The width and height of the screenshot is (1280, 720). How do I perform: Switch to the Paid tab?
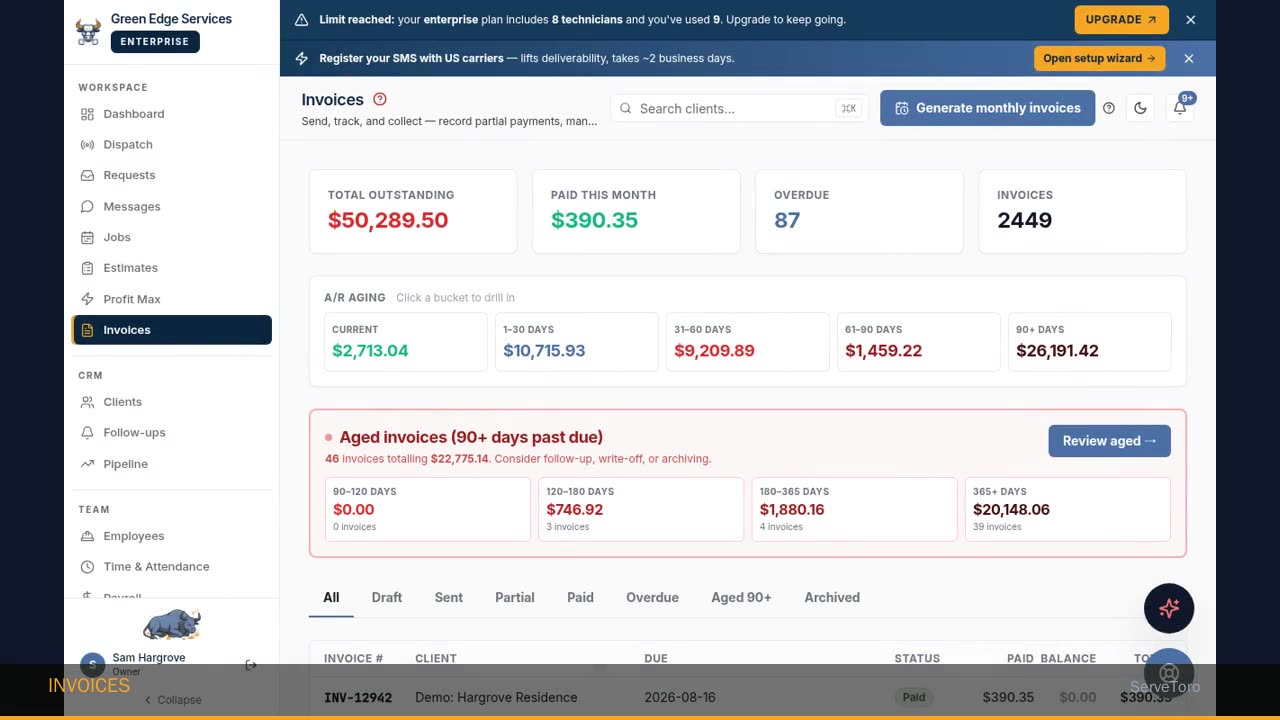coord(580,597)
